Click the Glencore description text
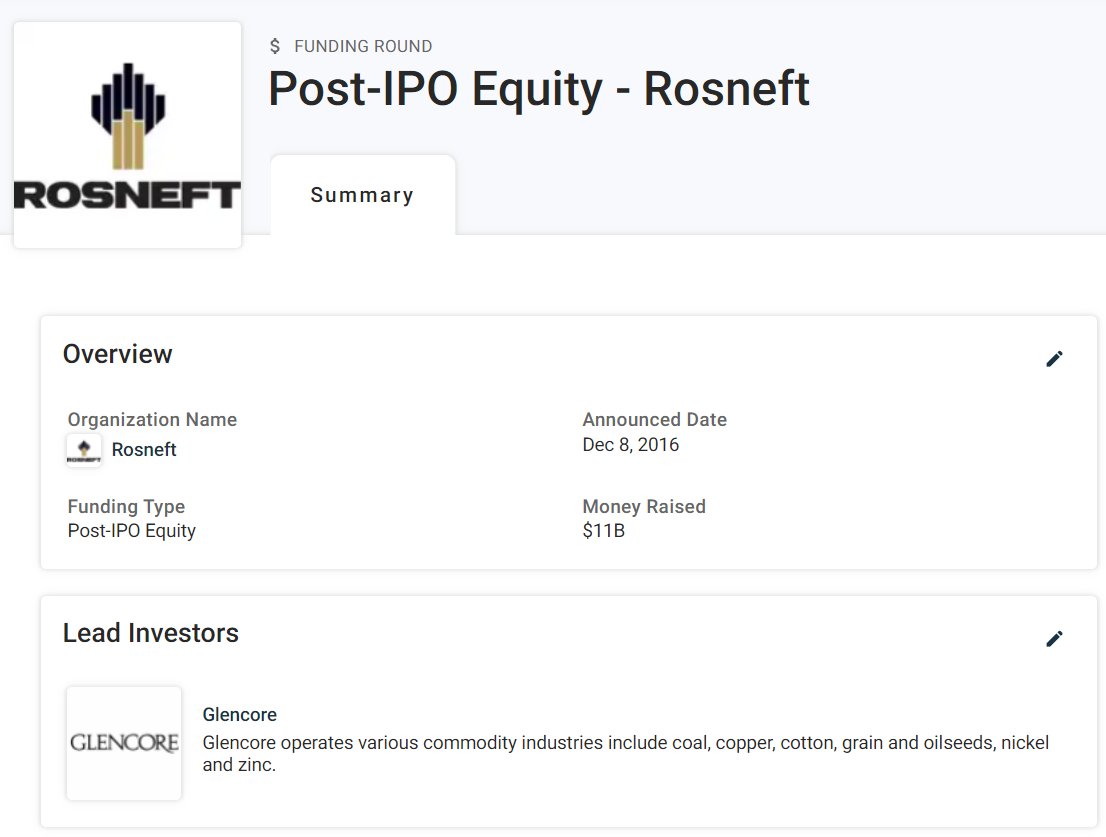This screenshot has width=1106, height=837. (x=625, y=754)
